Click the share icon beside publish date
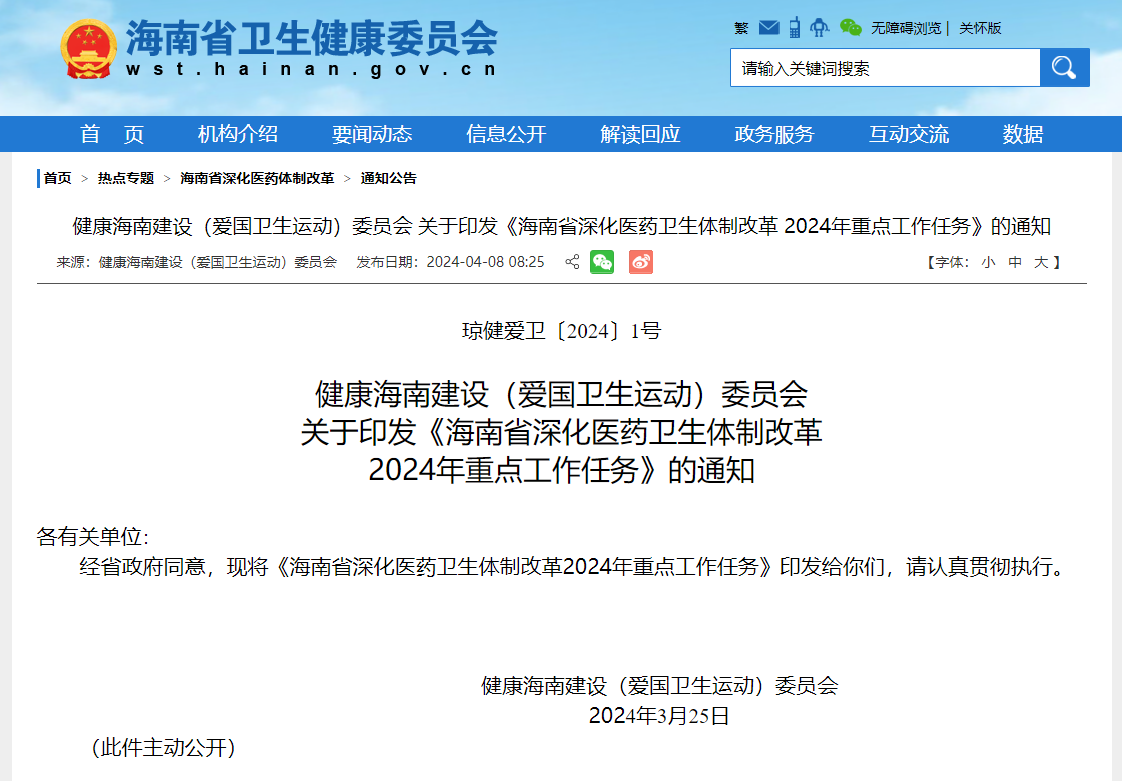Screen dimensions: 1122x781 (572, 262)
